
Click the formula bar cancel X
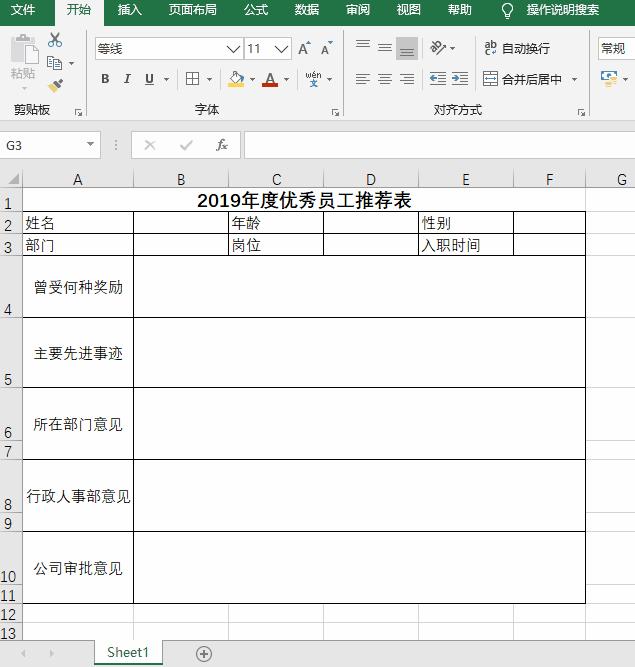[150, 145]
